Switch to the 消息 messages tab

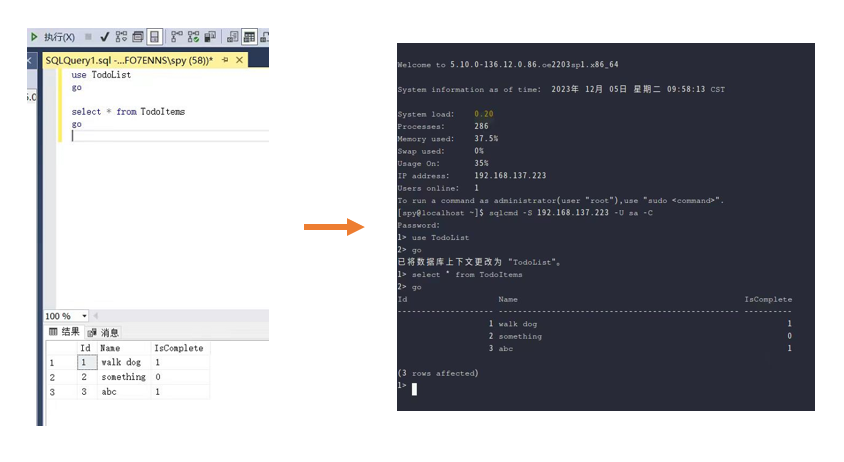[104, 332]
